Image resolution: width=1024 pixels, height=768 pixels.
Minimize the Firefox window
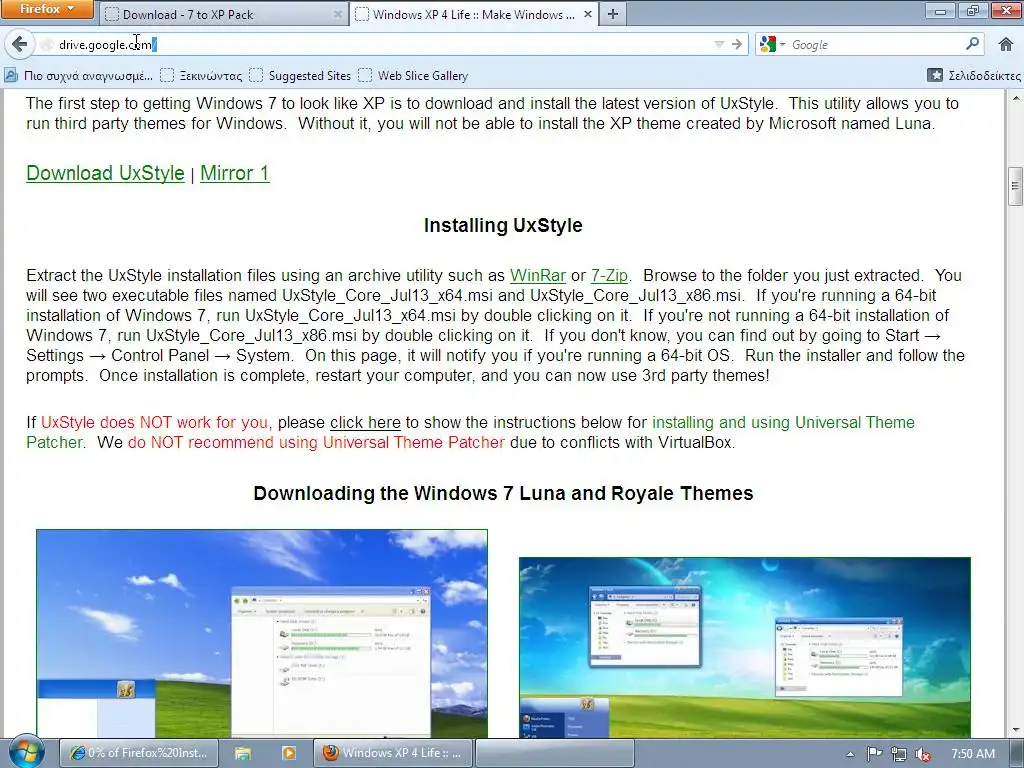(x=940, y=10)
